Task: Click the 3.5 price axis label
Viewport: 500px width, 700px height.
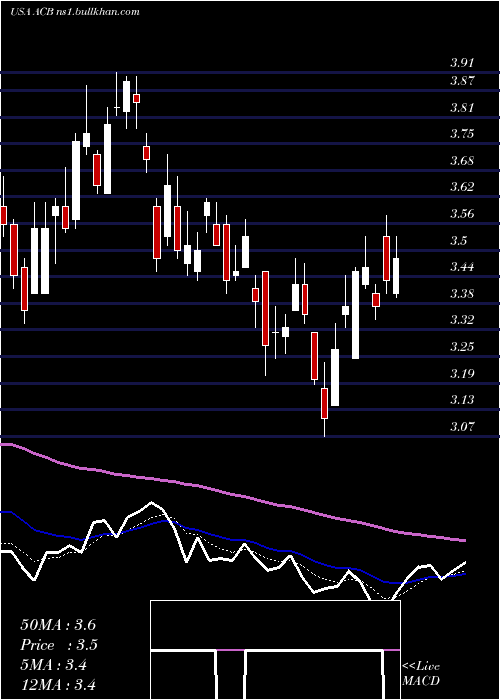Action: pyautogui.click(x=458, y=241)
